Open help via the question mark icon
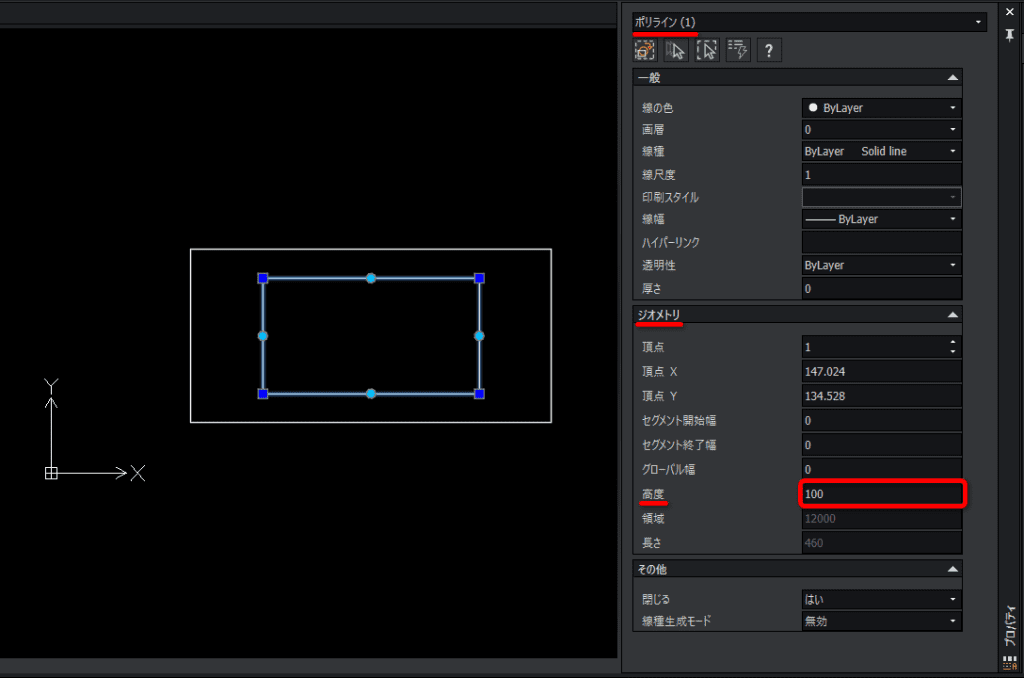Screen dimensions: 1024x678 tap(769, 50)
